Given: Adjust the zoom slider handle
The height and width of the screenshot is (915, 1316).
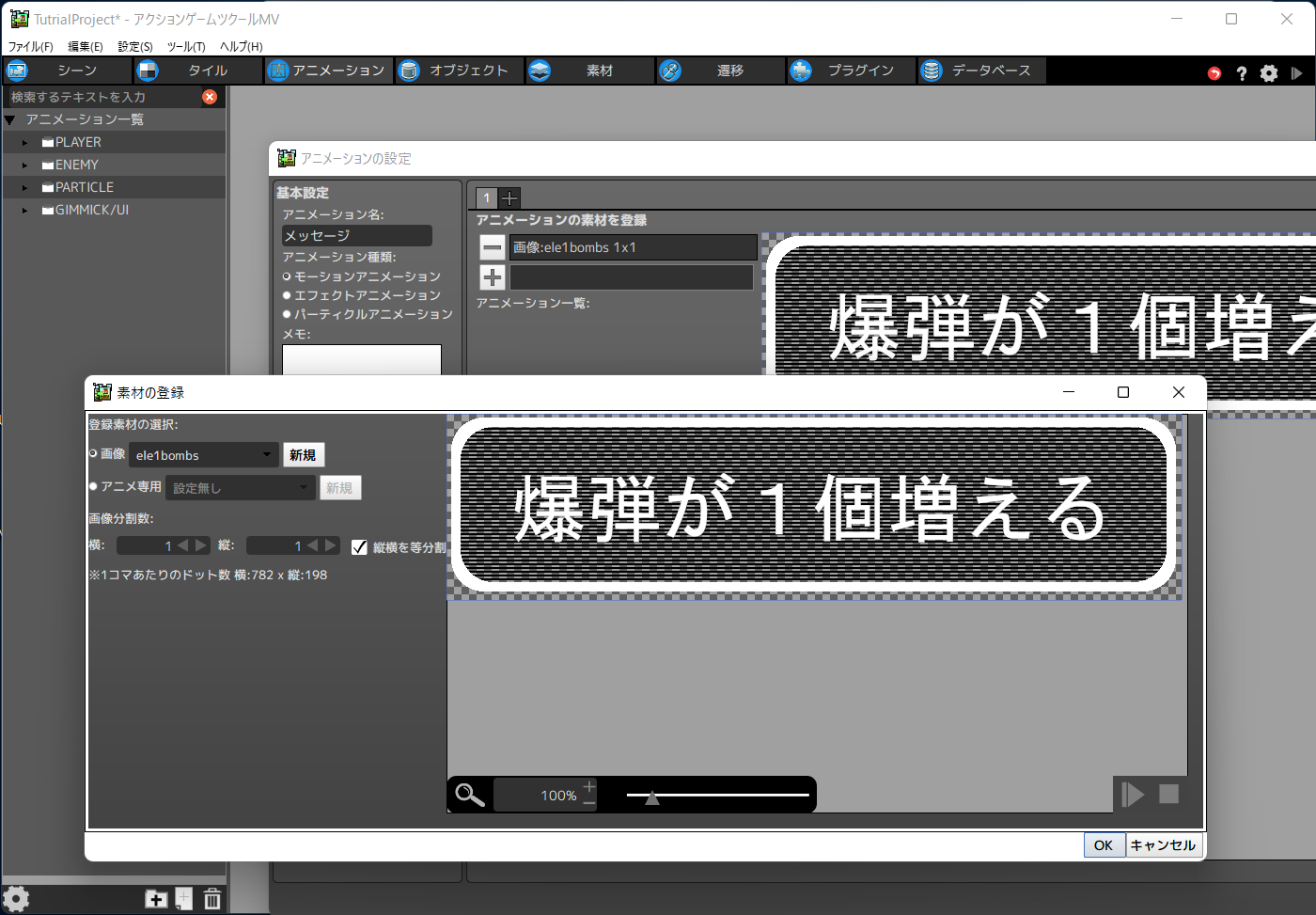Looking at the screenshot, I should pos(651,798).
